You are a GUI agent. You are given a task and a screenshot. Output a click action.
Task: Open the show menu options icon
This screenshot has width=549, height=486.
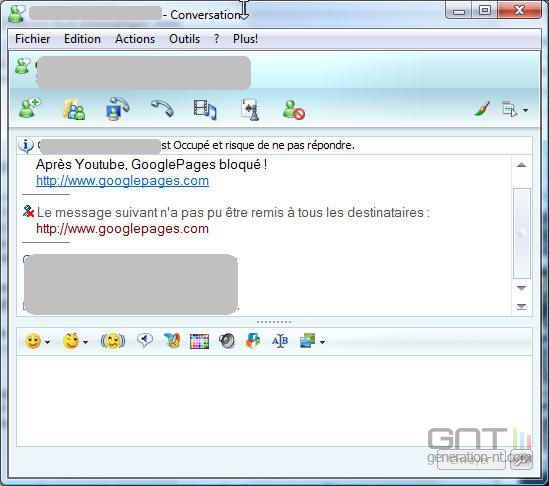click(x=509, y=109)
